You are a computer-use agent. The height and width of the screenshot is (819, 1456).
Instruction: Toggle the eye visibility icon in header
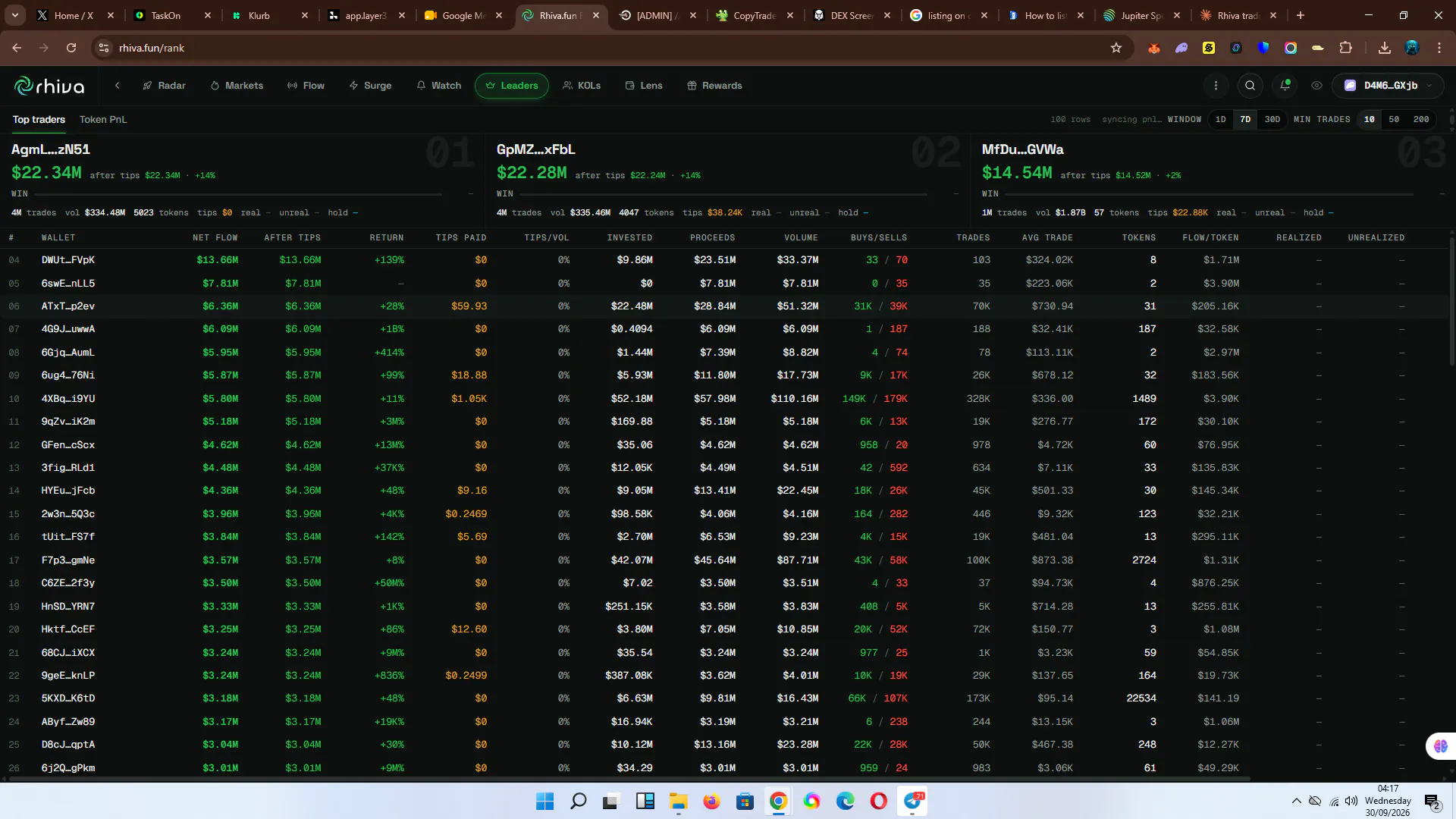click(x=1316, y=86)
